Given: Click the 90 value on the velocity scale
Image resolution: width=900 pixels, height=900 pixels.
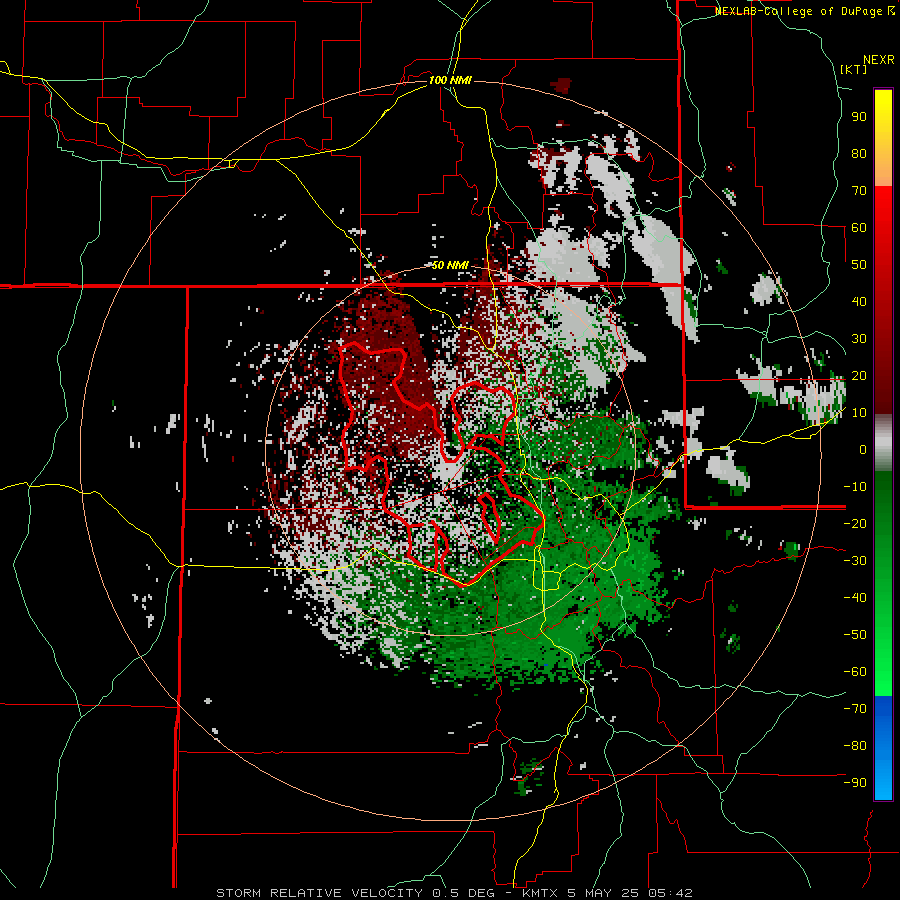Looking at the screenshot, I should click(859, 117).
